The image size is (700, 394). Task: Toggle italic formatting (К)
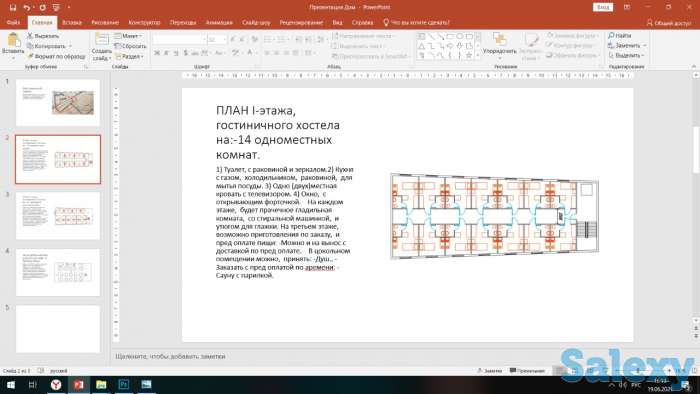(x=166, y=53)
